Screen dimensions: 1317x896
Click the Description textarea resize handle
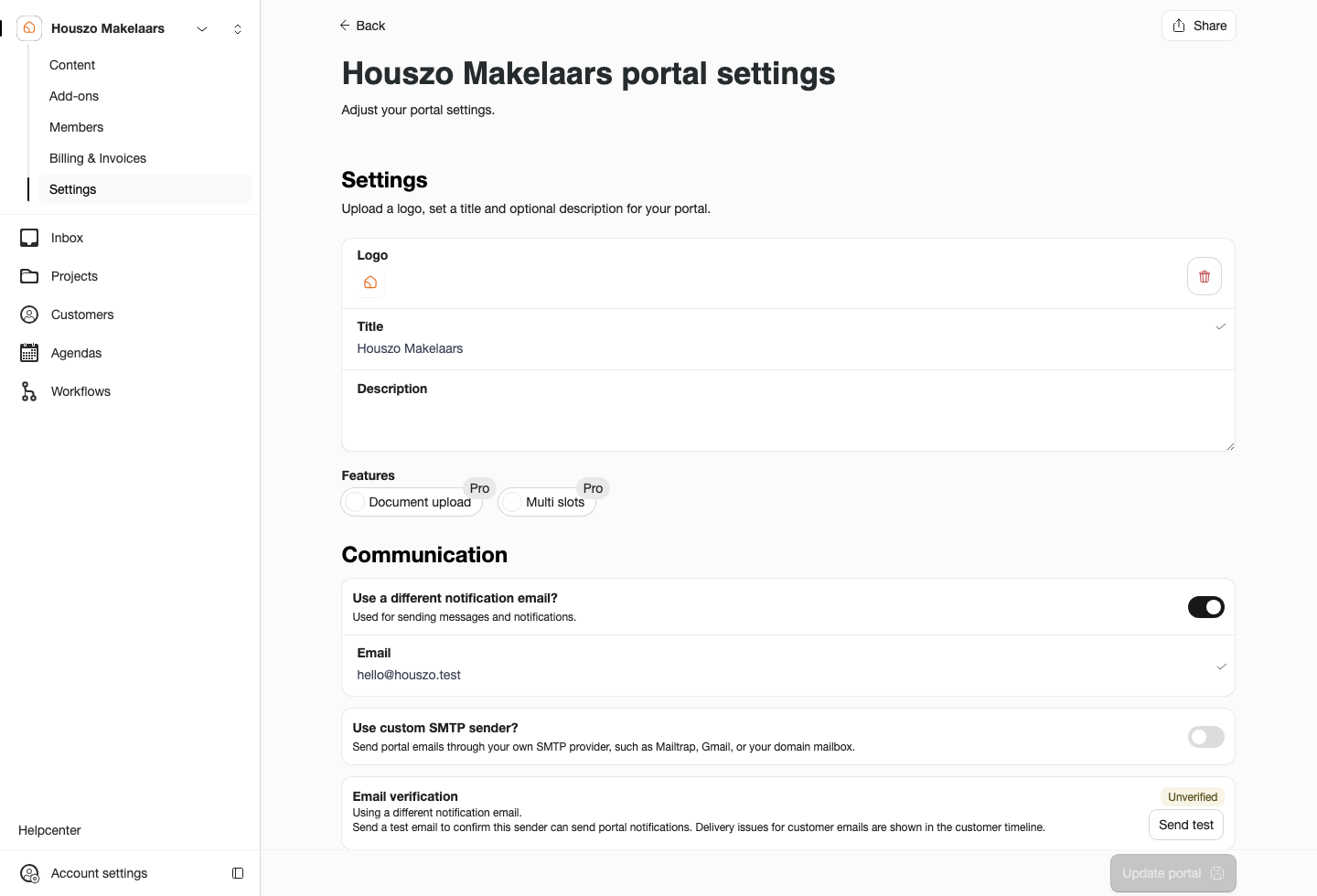tap(1230, 446)
